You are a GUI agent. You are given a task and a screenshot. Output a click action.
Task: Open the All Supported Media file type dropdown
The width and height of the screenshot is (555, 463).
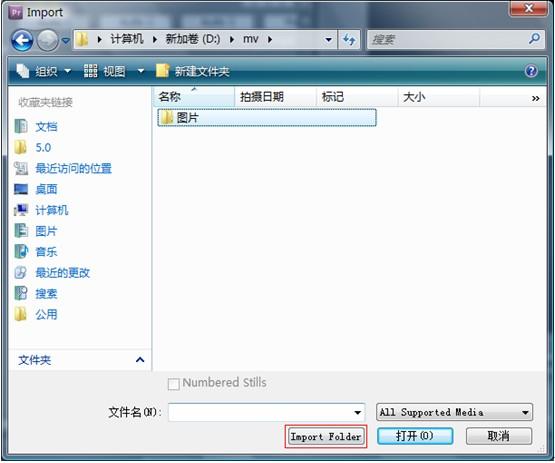click(454, 412)
